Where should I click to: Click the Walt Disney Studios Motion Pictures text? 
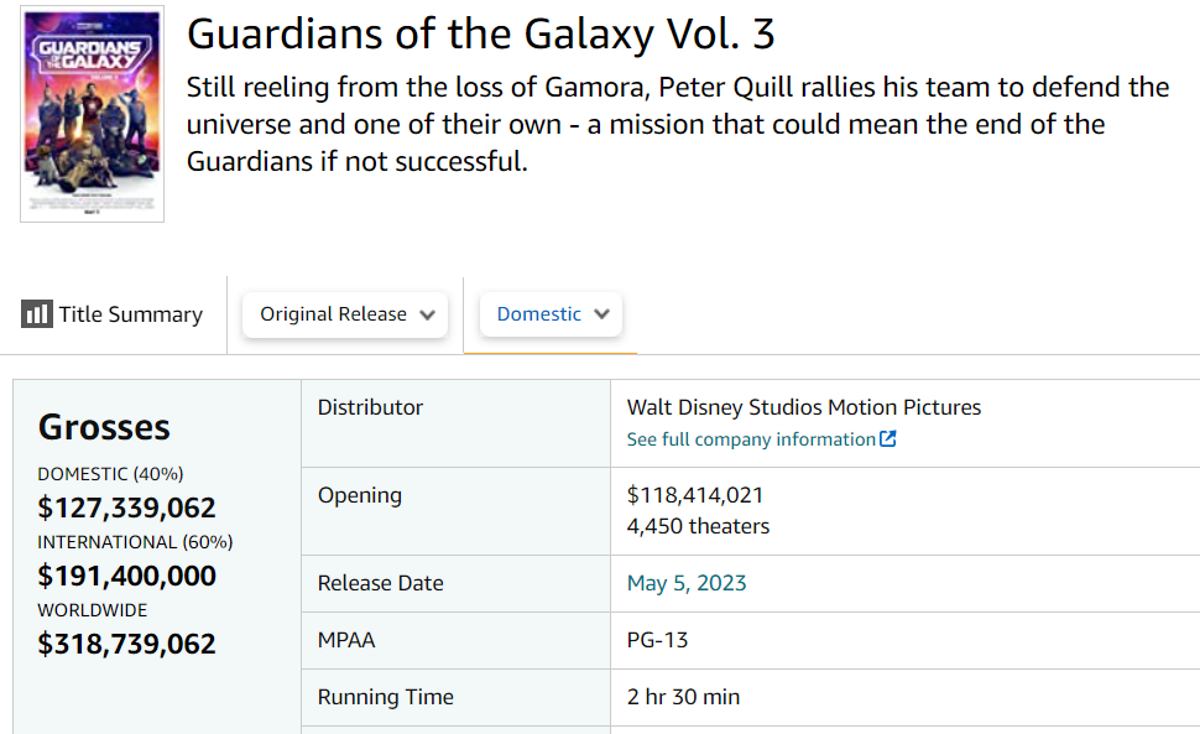point(804,407)
